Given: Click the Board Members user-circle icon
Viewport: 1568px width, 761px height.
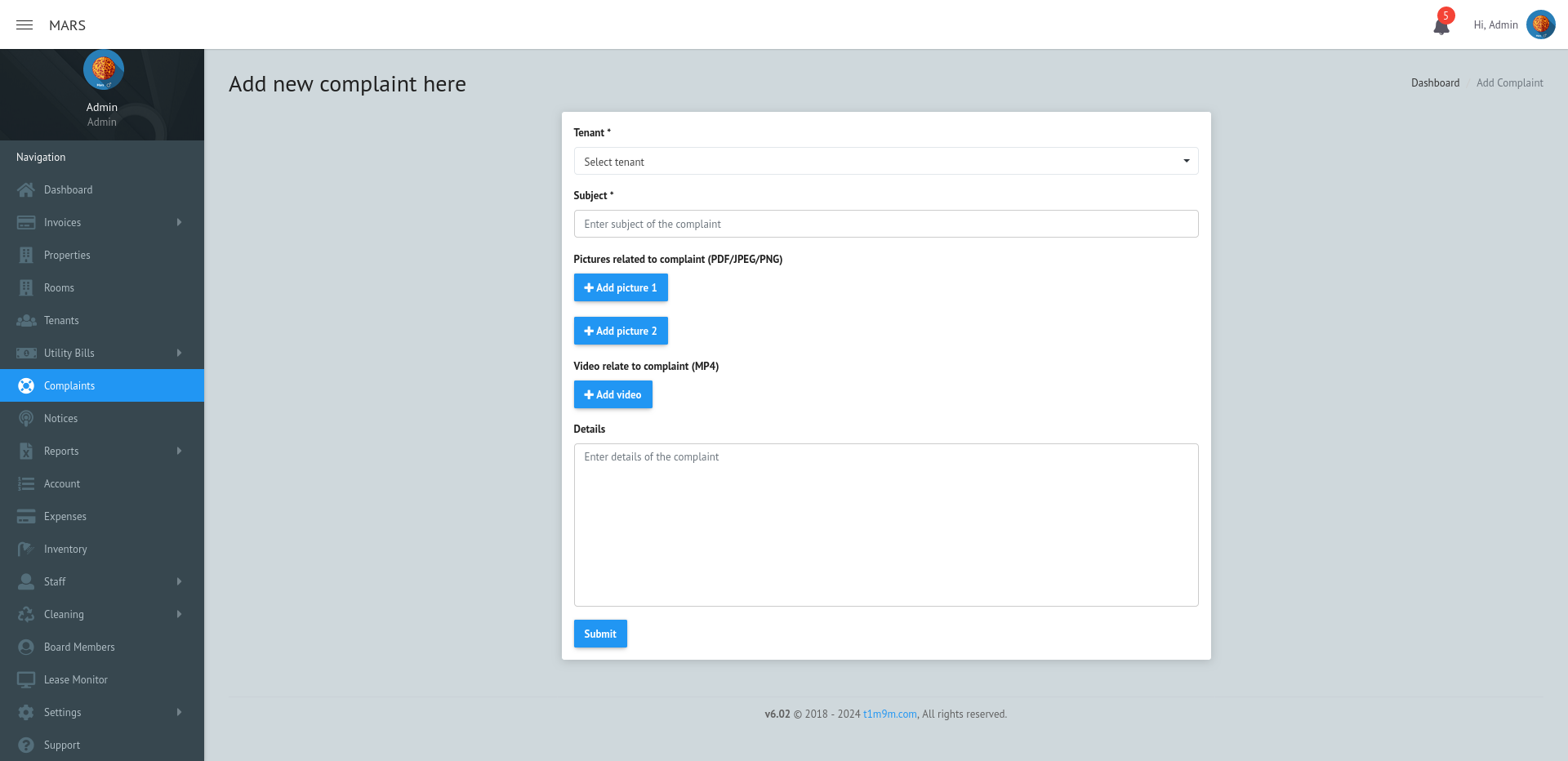Looking at the screenshot, I should 26,647.
